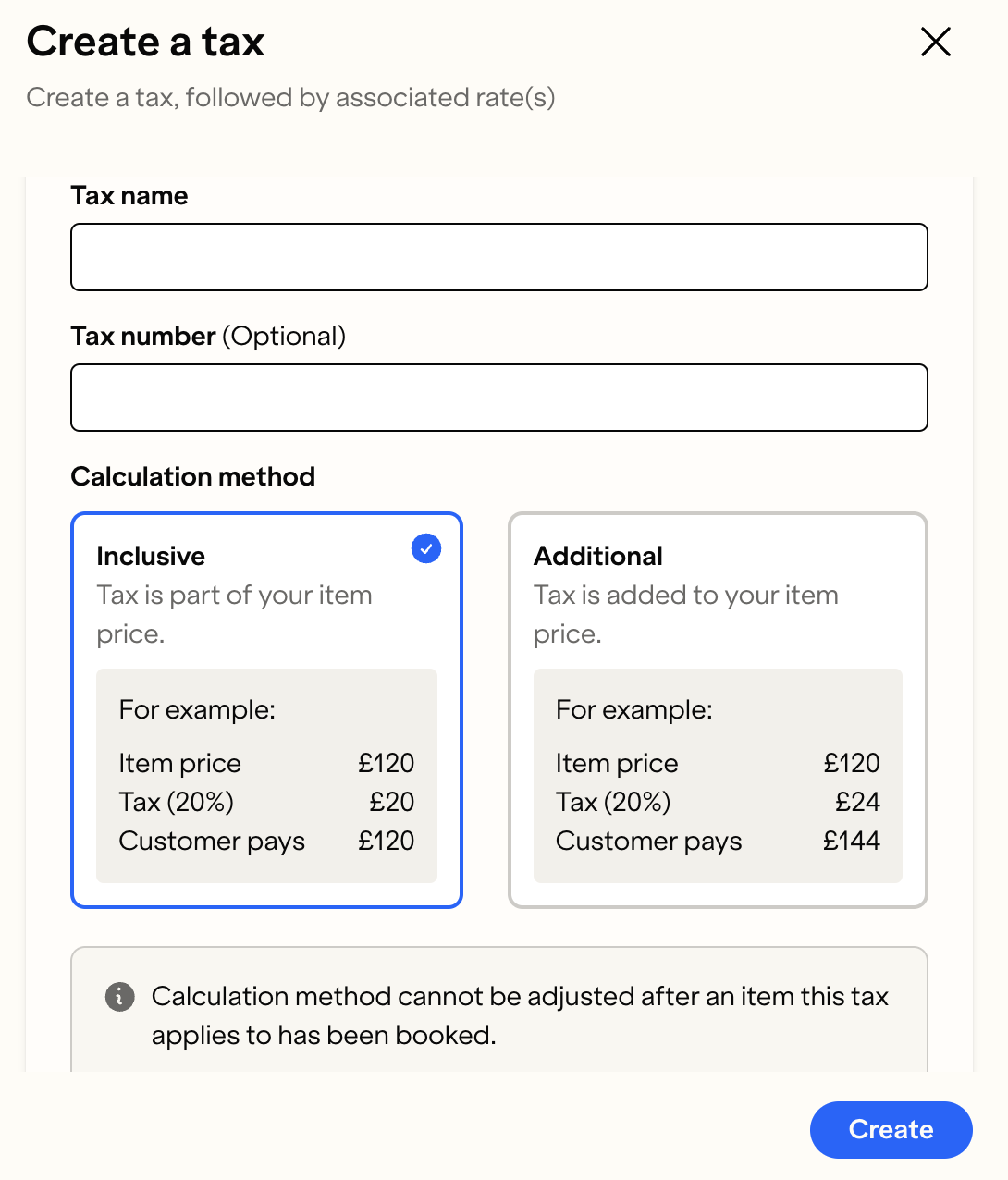
Task: Click the £144 customer pays amount
Action: click(x=852, y=841)
